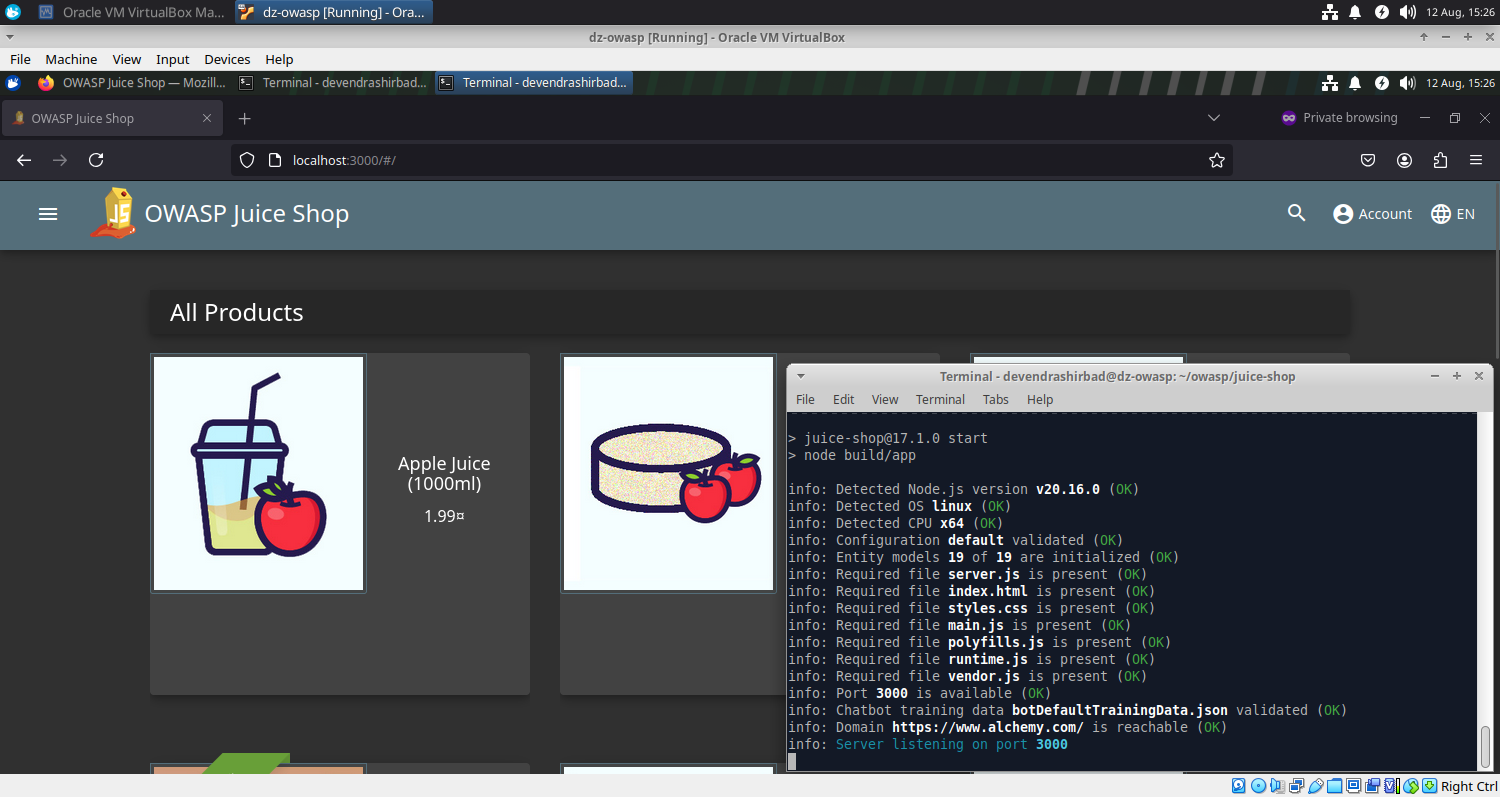This screenshot has width=1500, height=797.
Task: Open the Juice Shop search magnifier
Action: point(1297,213)
